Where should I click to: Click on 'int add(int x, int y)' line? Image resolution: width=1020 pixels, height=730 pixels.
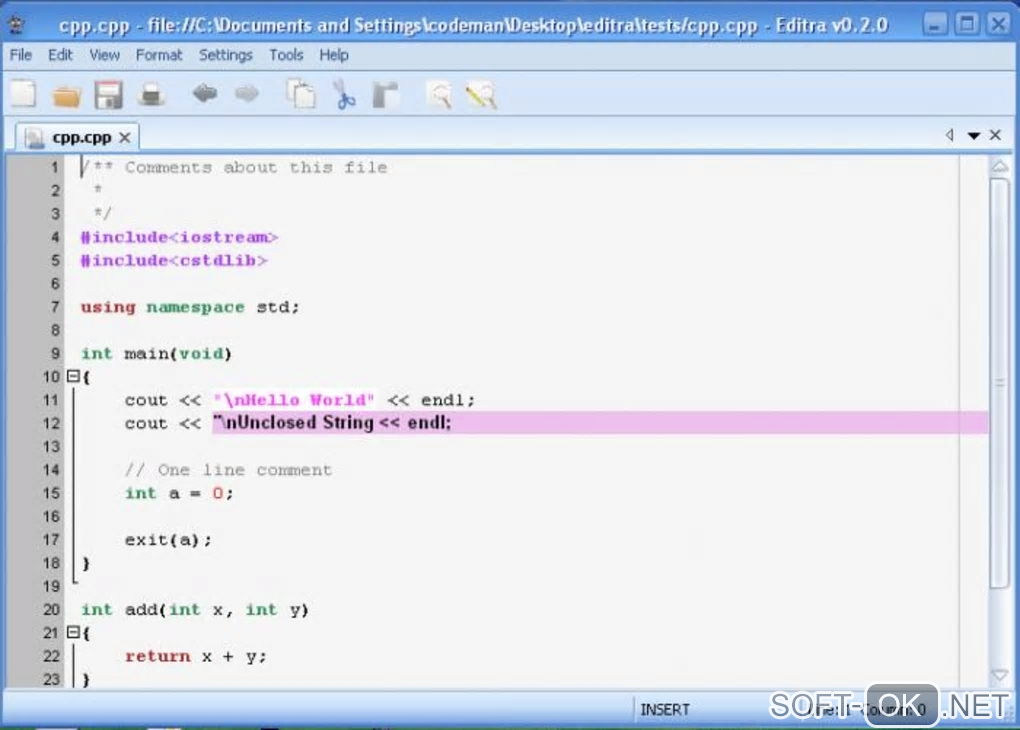coord(195,610)
